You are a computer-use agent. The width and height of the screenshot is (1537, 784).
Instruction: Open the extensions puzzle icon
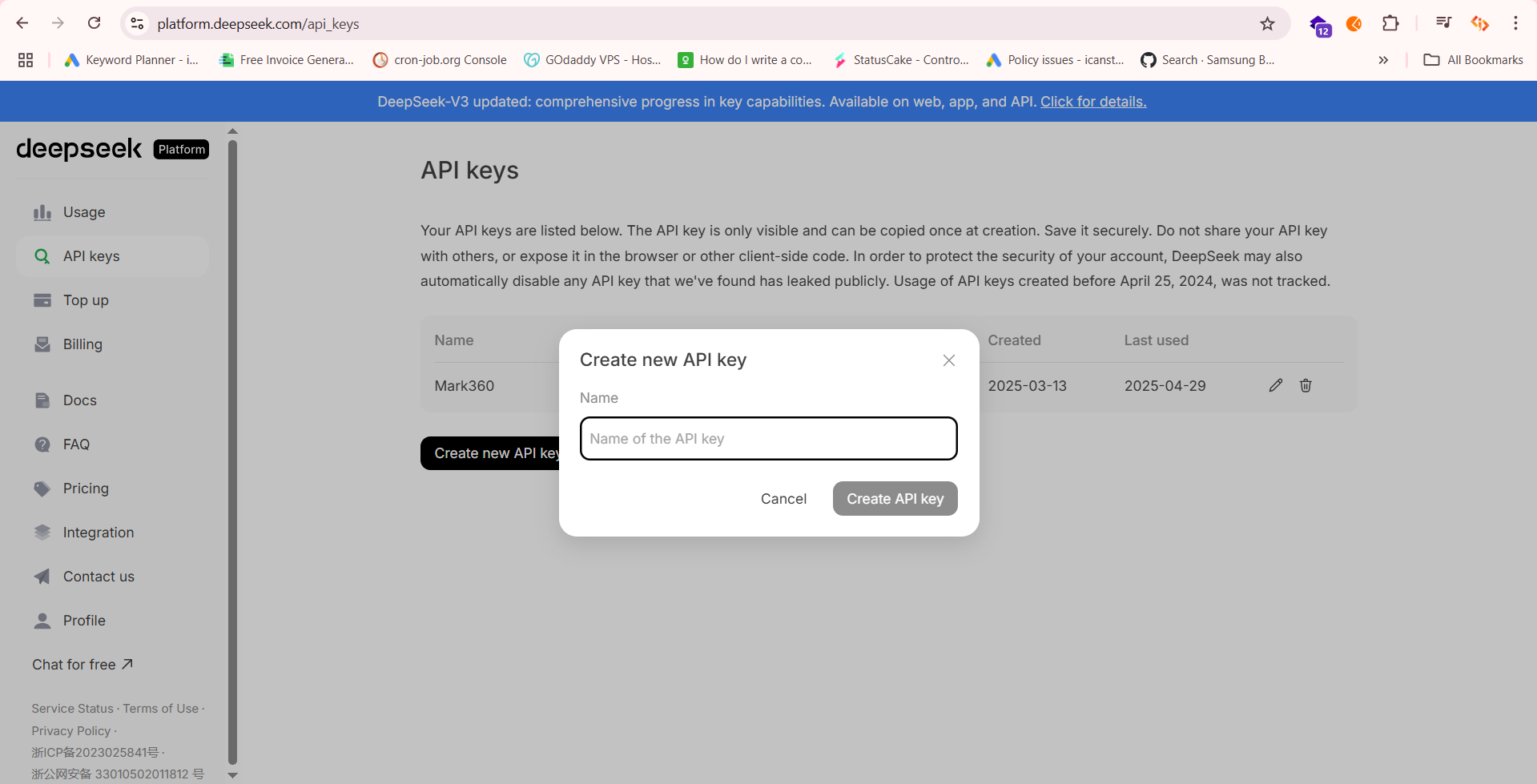(1391, 23)
